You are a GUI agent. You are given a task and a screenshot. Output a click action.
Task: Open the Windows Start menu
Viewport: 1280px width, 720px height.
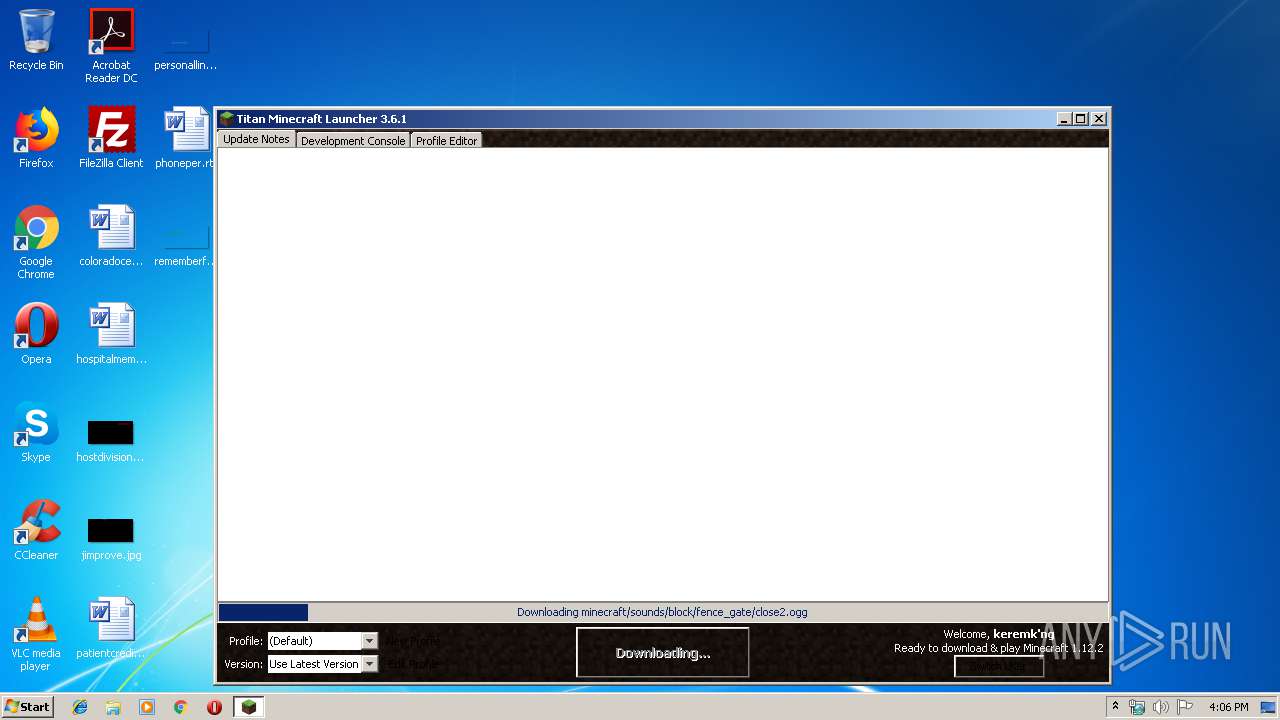coord(28,707)
